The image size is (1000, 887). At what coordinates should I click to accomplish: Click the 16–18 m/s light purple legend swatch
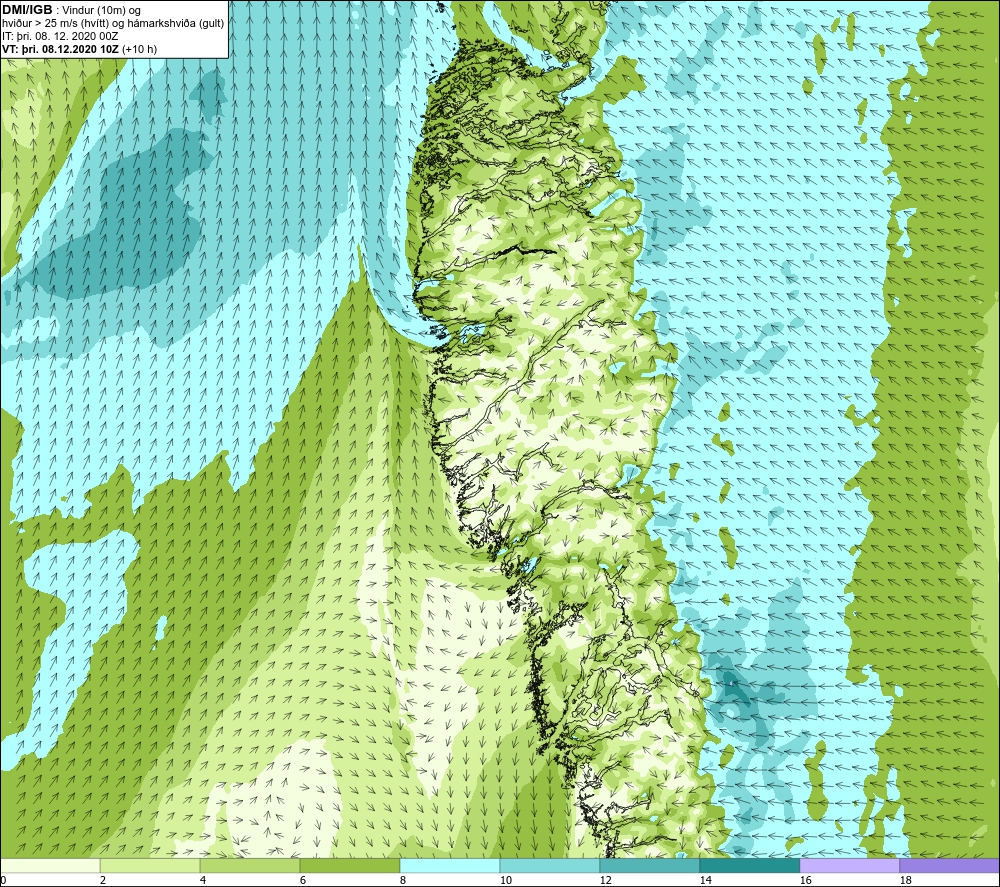[849, 865]
